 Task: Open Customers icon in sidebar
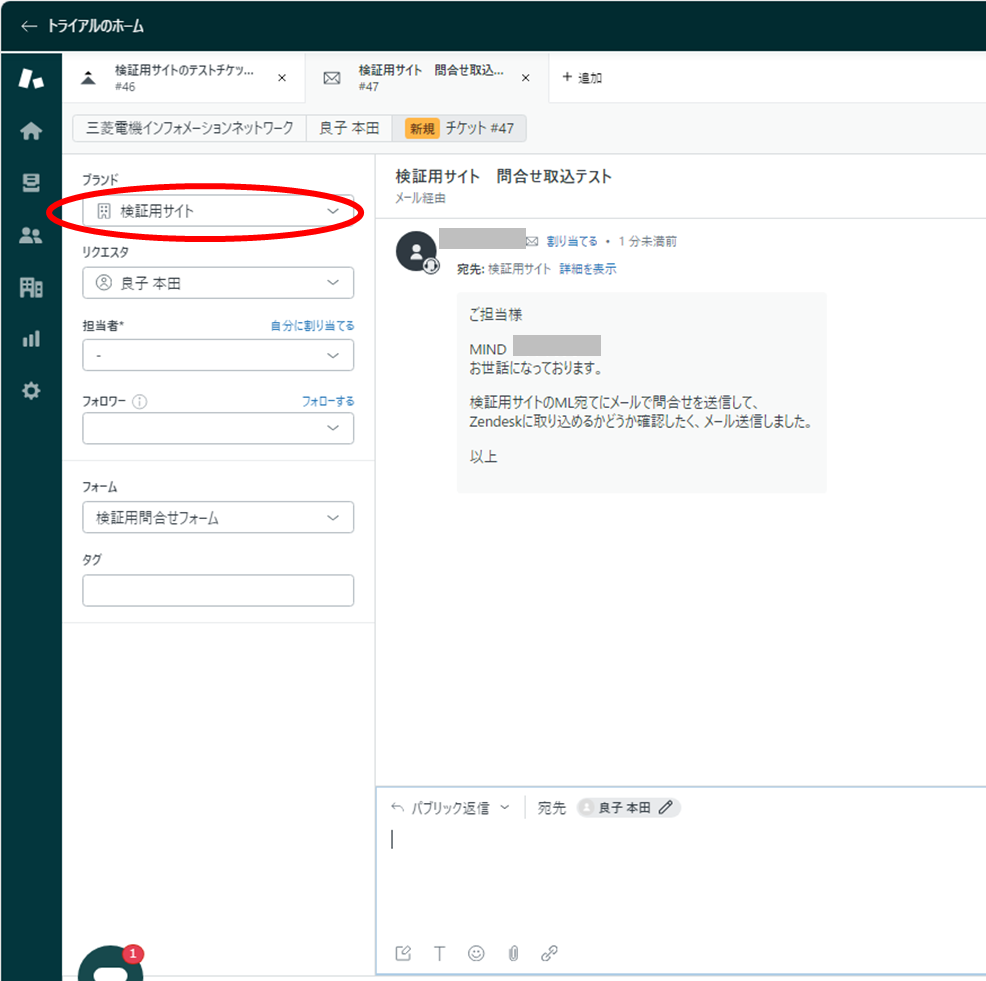tap(31, 236)
